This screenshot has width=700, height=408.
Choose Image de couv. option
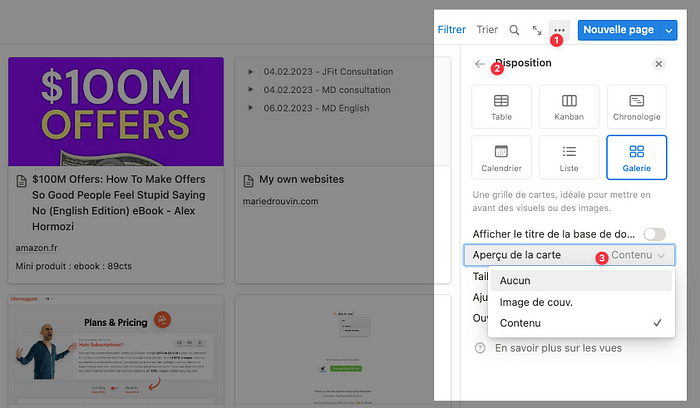pos(581,302)
